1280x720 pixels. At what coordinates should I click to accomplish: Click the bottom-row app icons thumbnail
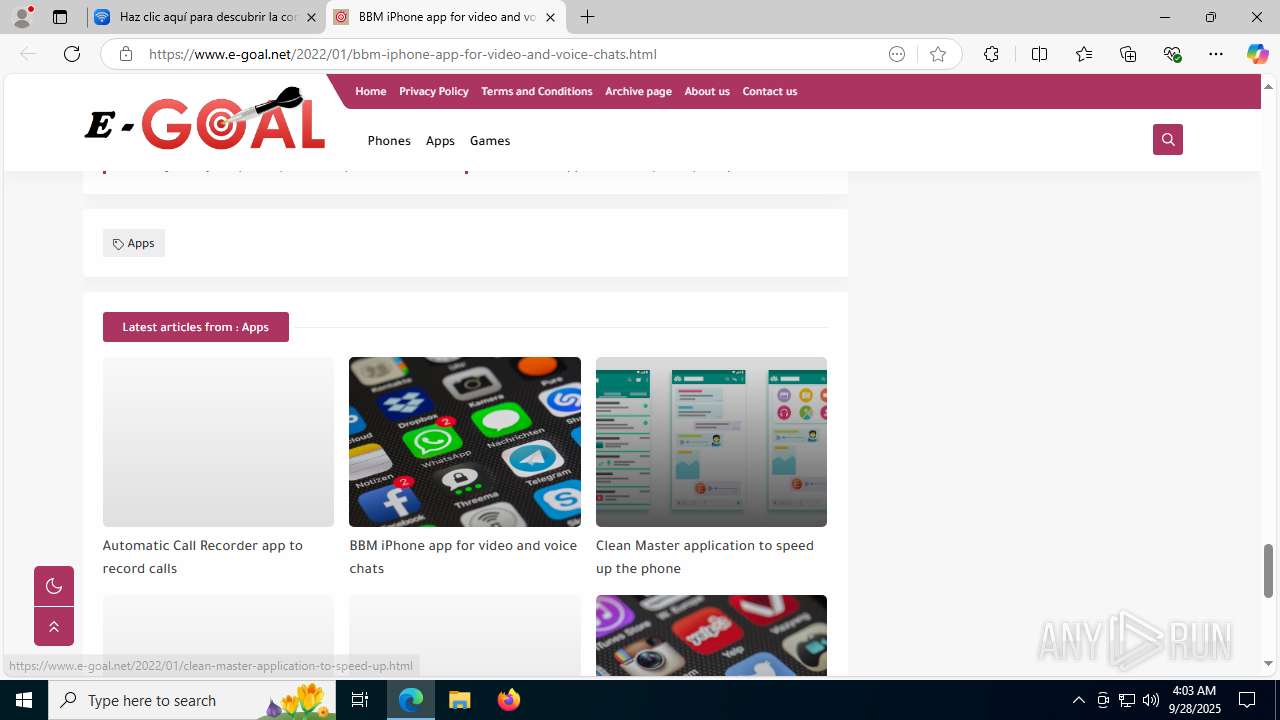point(711,635)
